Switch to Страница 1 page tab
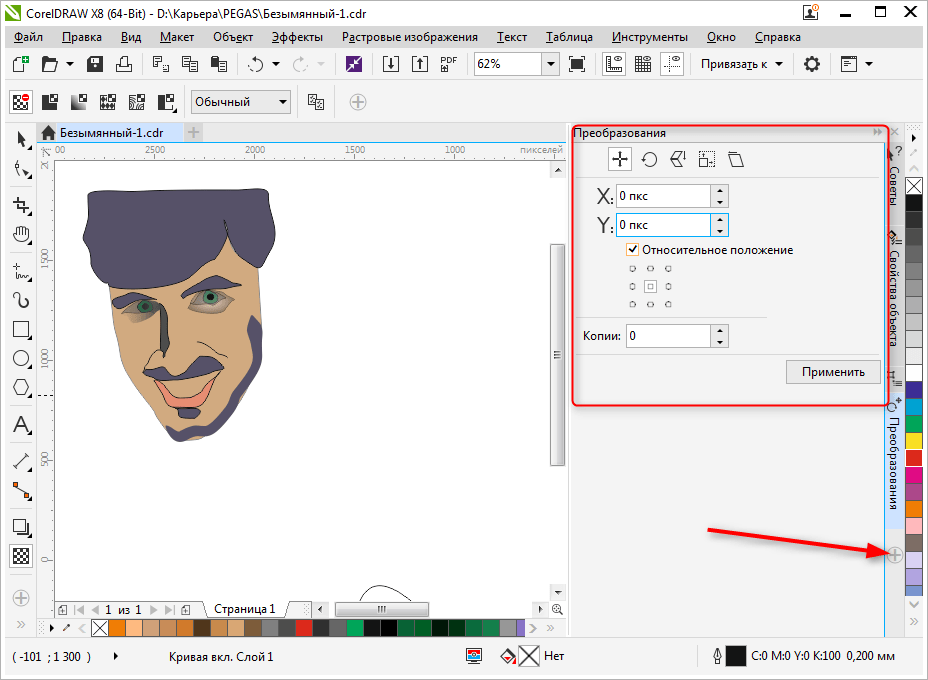 click(244, 609)
